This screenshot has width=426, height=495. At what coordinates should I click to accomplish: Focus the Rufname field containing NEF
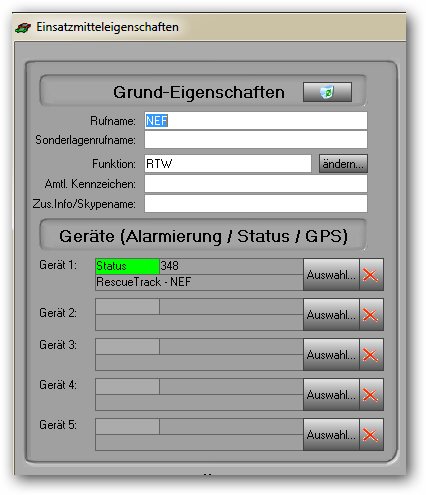tap(256, 121)
